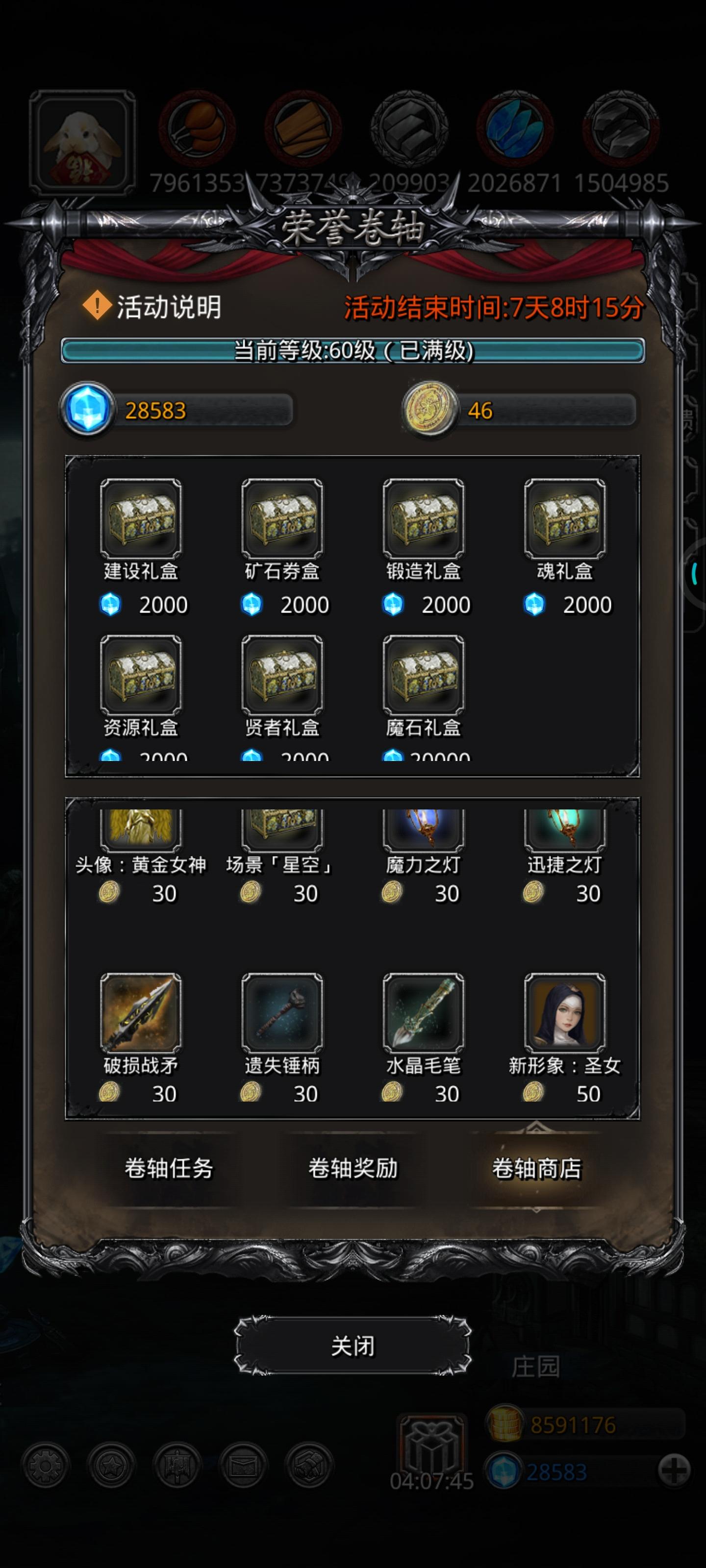Select the 建设礼盒 chest icon

(x=141, y=518)
